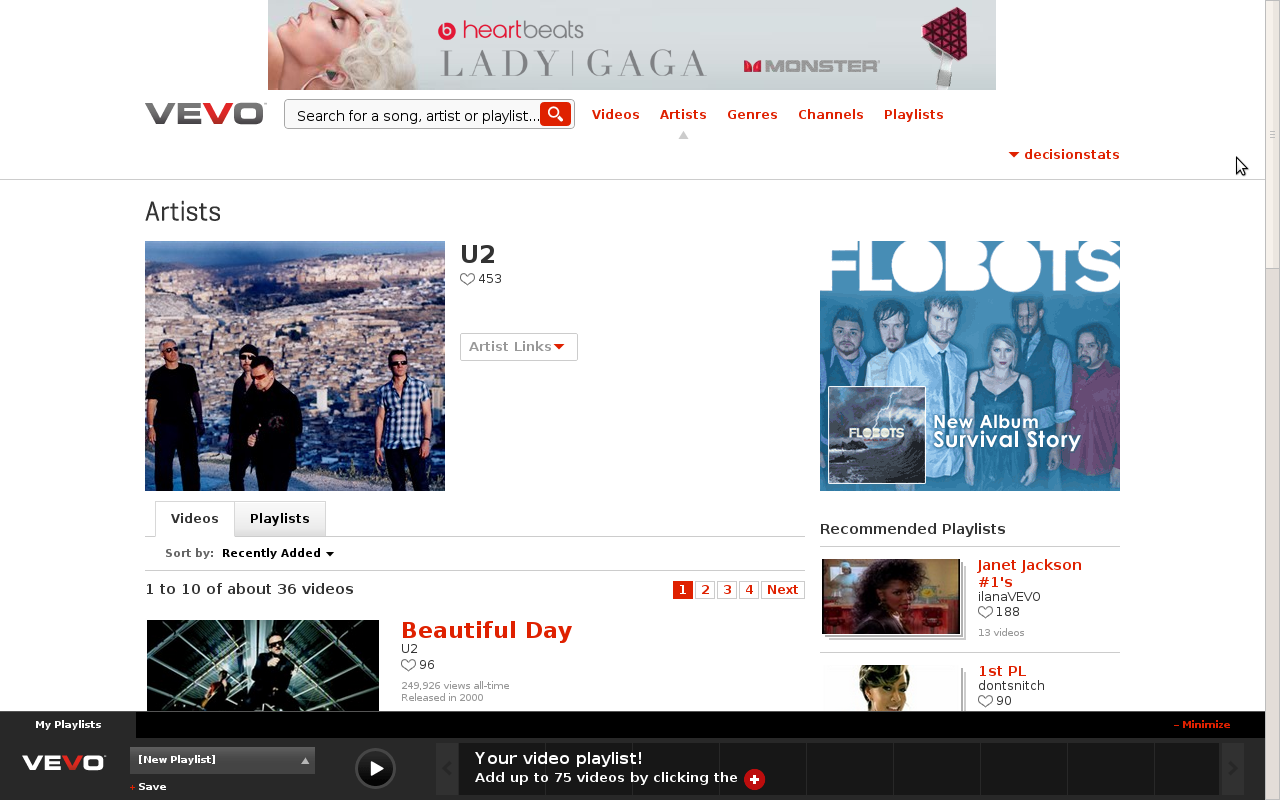Click the red search magnifier icon
Image resolution: width=1280 pixels, height=800 pixels.
coord(555,114)
